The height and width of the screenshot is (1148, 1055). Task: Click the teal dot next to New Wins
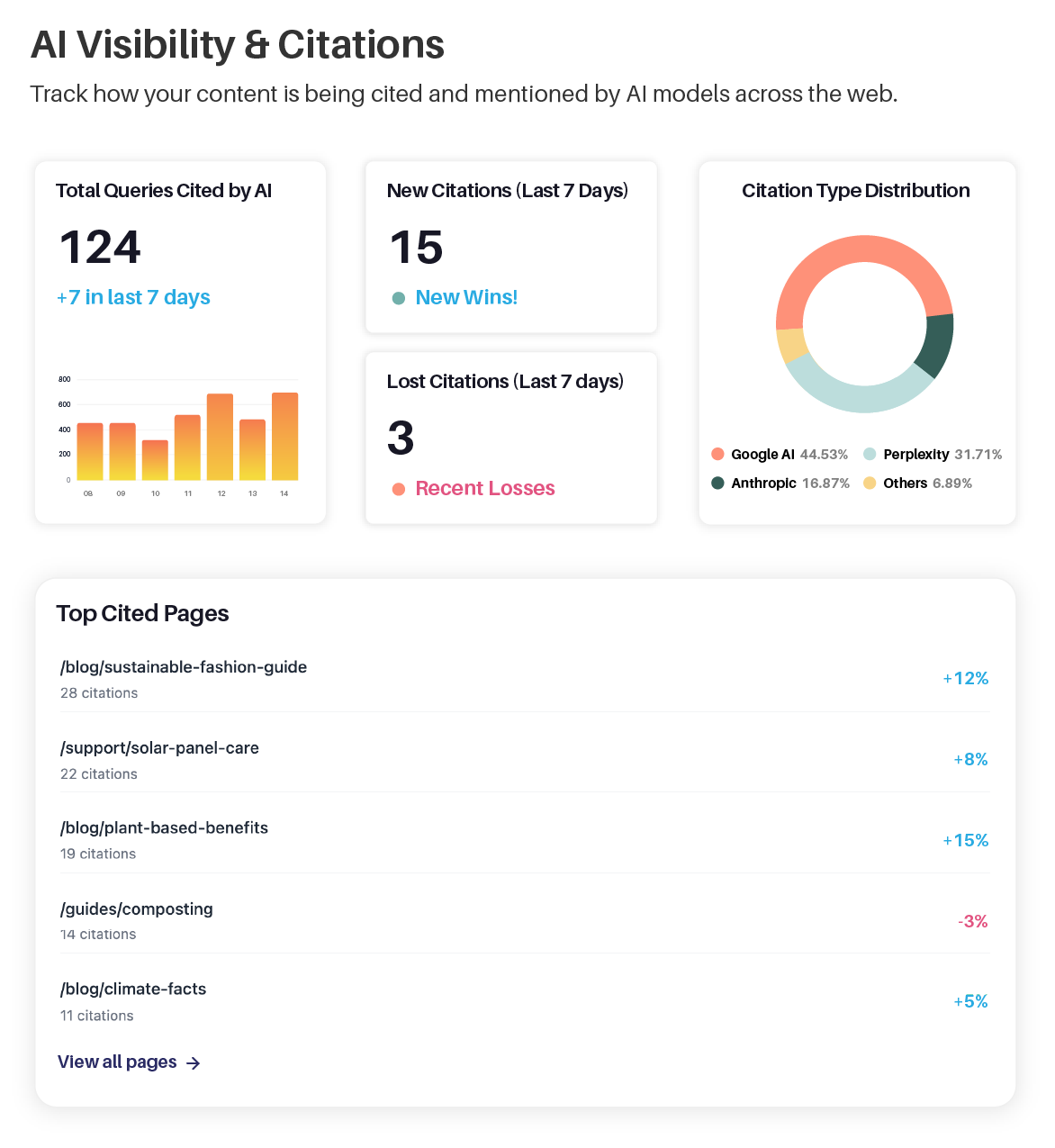pyautogui.click(x=399, y=298)
